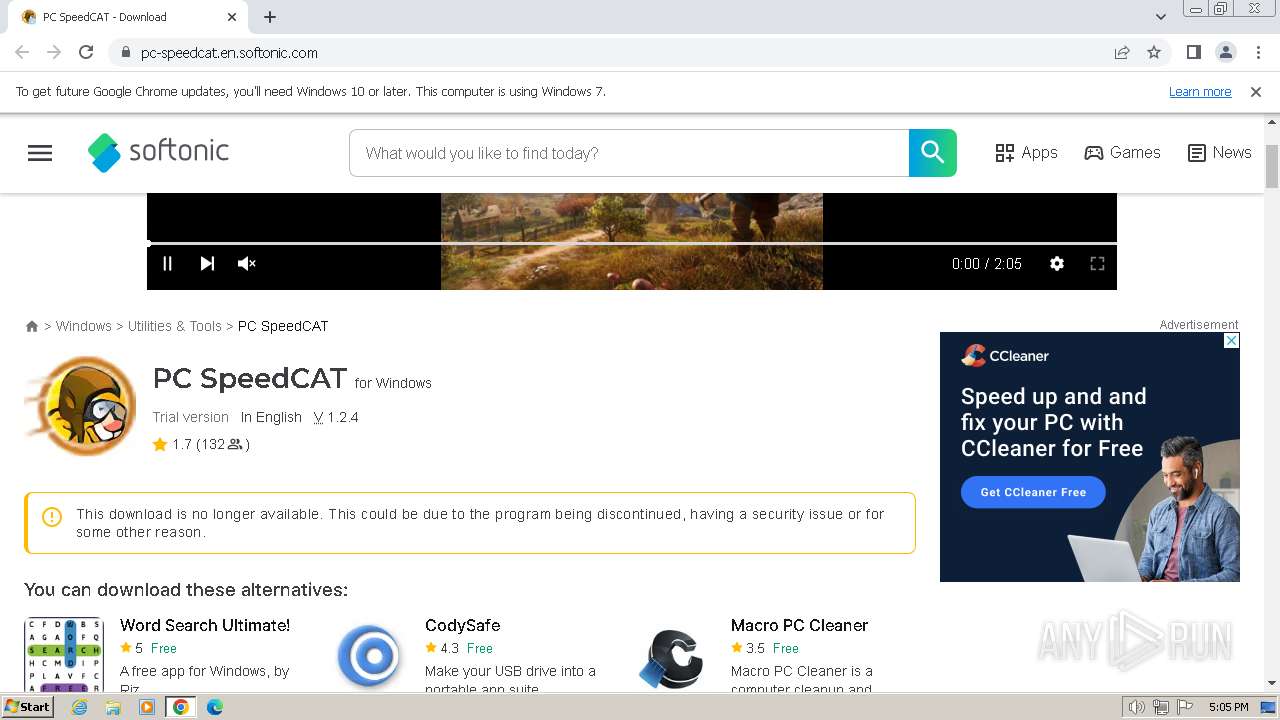Open tab search dropdown
Viewport: 1280px width, 720px height.
click(x=1160, y=17)
